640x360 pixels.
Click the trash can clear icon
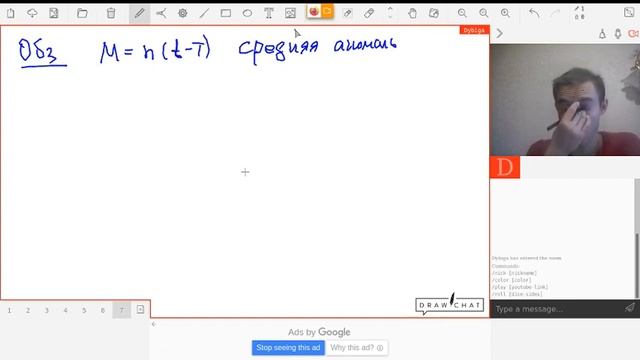(x=111, y=13)
